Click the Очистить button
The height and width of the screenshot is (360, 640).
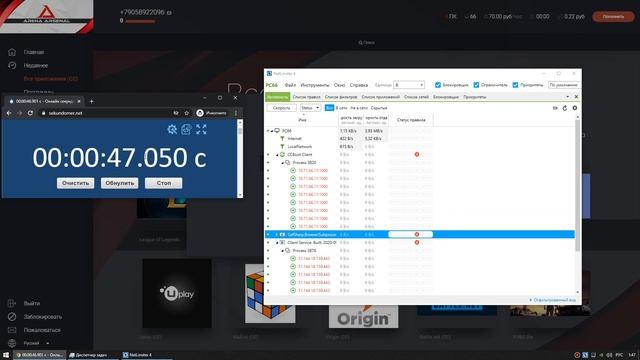pyautogui.click(x=75, y=183)
